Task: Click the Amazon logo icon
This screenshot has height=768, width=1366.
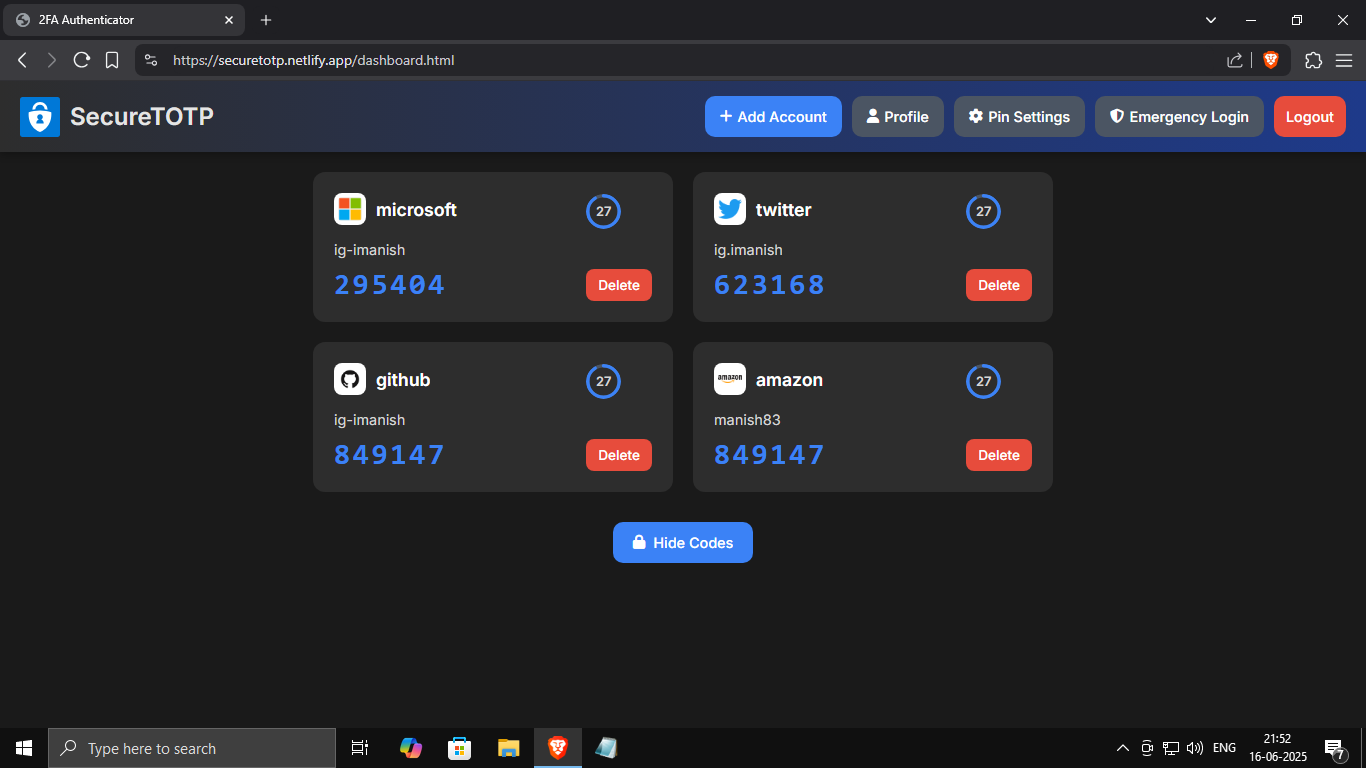Action: [x=730, y=379]
